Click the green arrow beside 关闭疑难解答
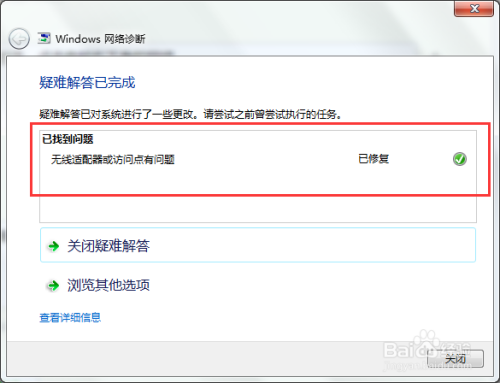Viewport: 500px width, 383px height. point(53,246)
